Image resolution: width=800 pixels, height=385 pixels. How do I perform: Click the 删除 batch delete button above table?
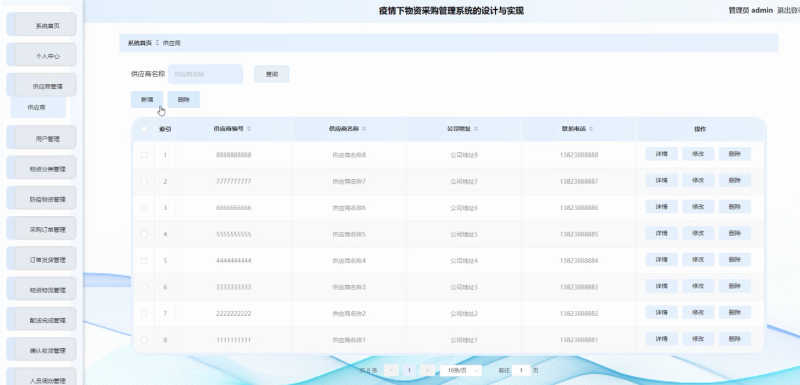point(184,99)
